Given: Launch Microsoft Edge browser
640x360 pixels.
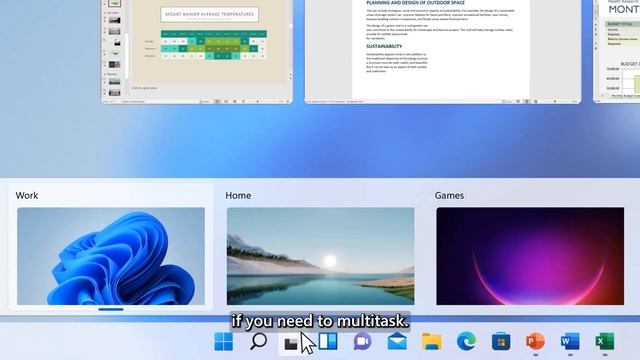Looking at the screenshot, I should click(467, 341).
